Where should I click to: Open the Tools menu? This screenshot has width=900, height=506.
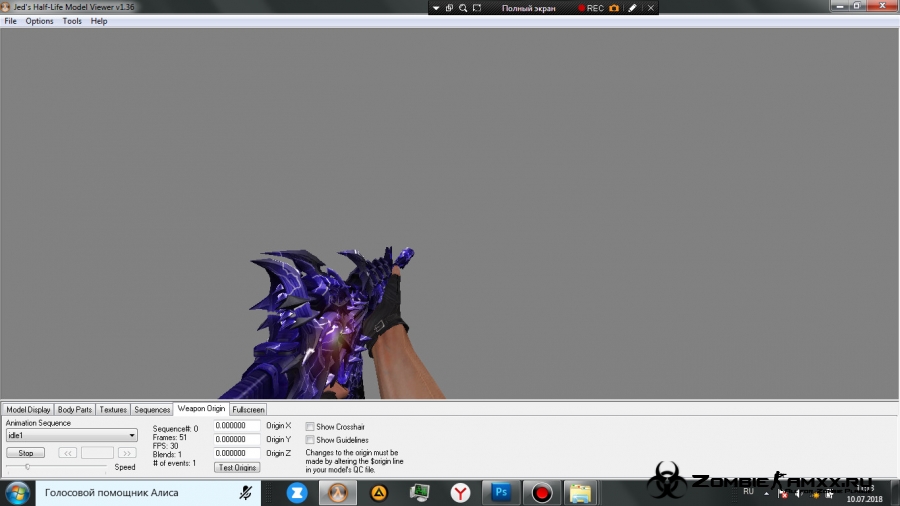coord(72,21)
